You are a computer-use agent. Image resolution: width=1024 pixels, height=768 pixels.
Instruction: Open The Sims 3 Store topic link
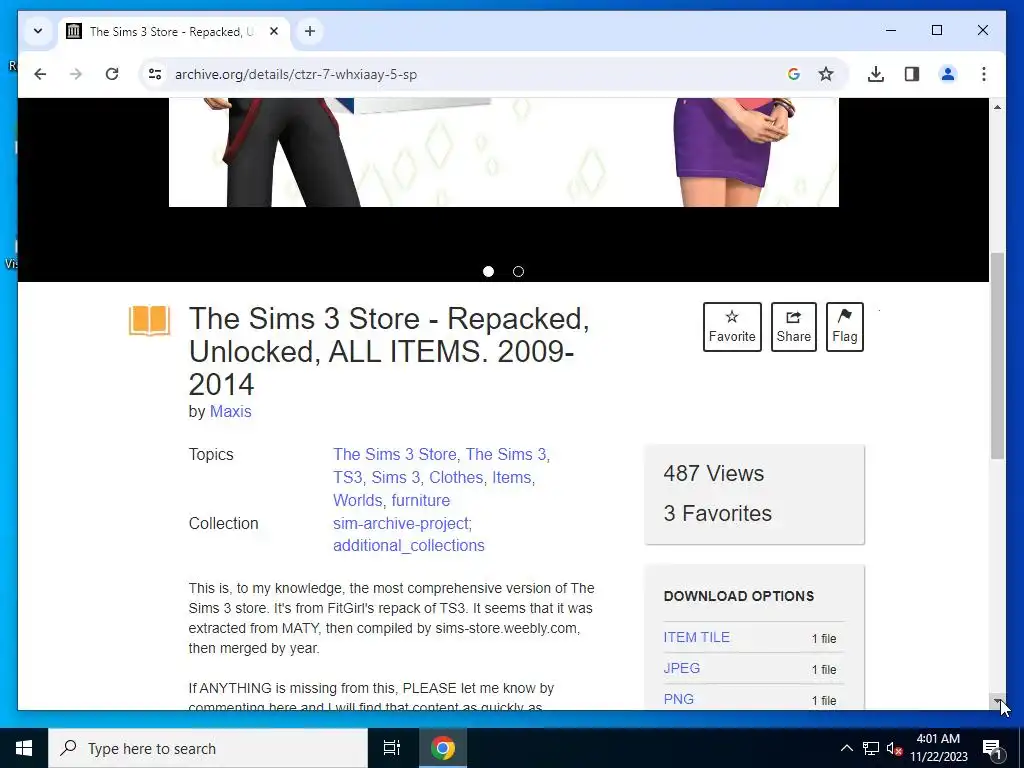(x=394, y=455)
